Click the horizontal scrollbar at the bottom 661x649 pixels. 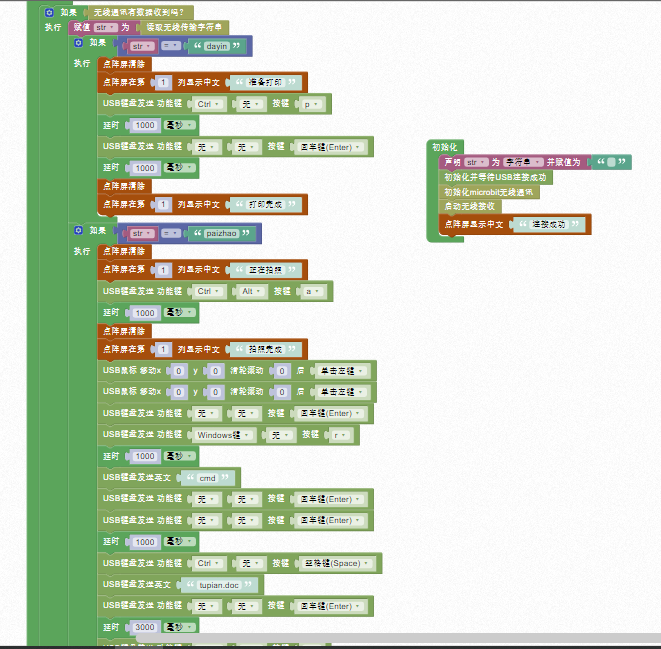pyautogui.click(x=398, y=638)
